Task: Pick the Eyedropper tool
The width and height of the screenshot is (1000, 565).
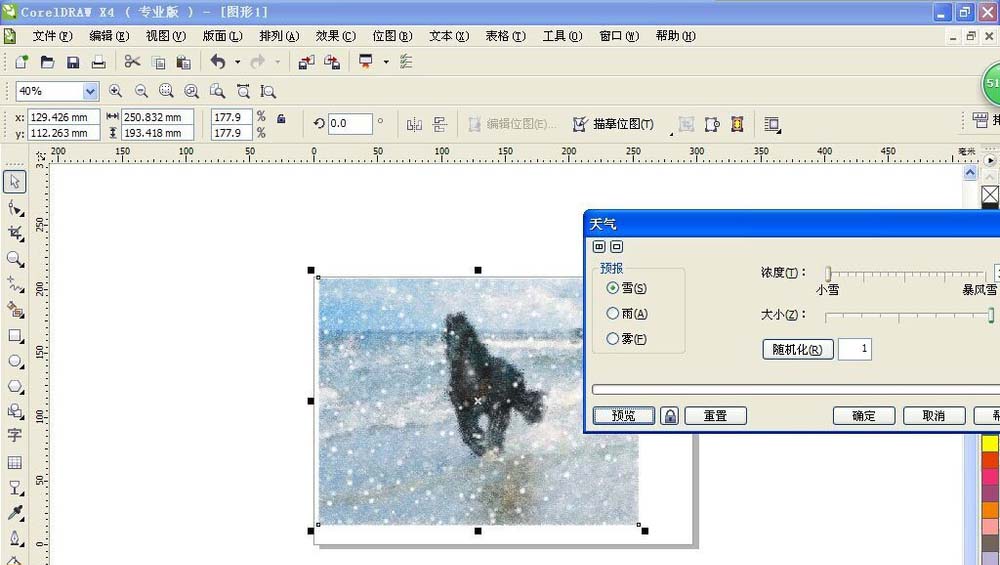Action: tap(15, 513)
